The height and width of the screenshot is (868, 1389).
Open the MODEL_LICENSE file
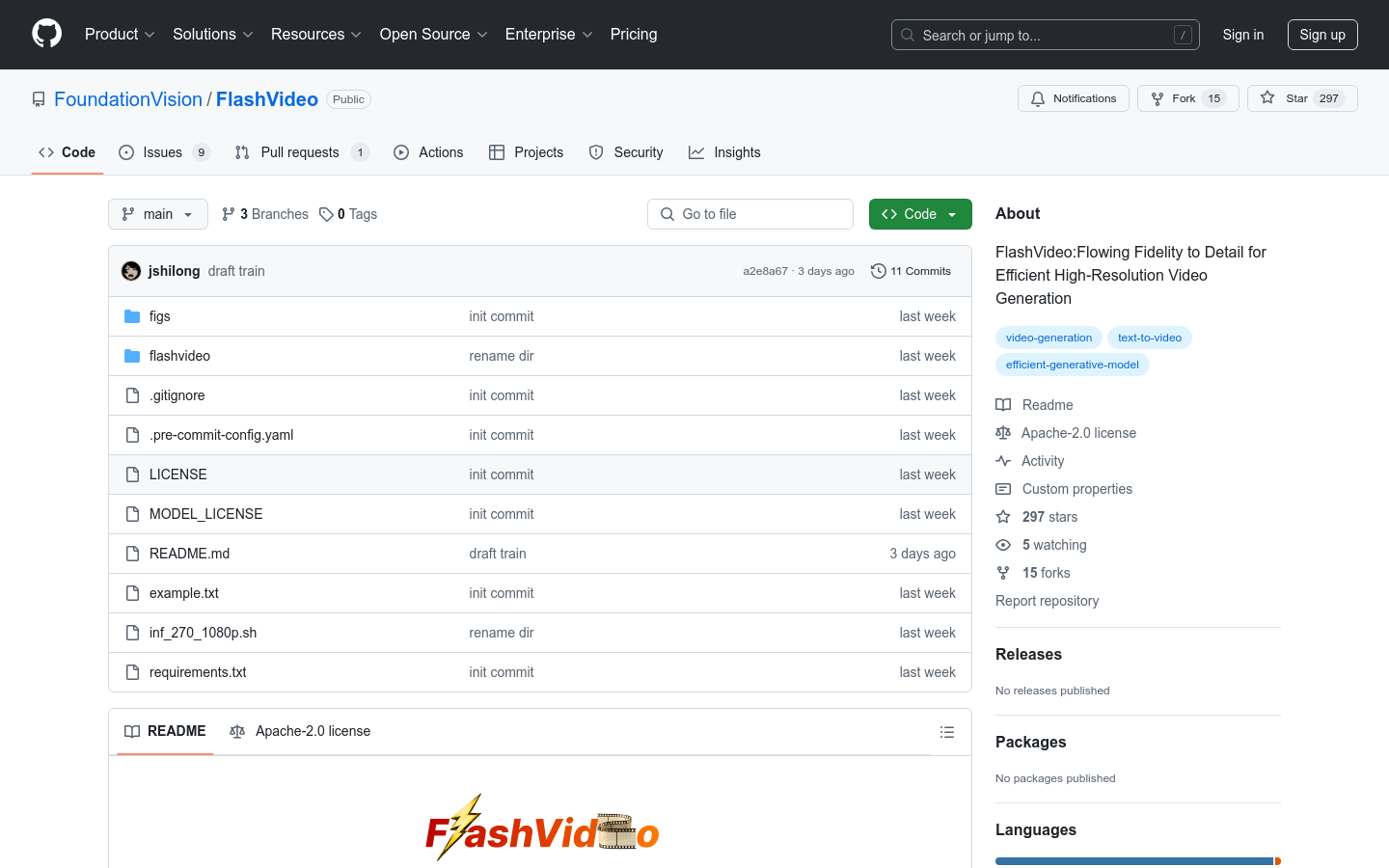point(205,514)
